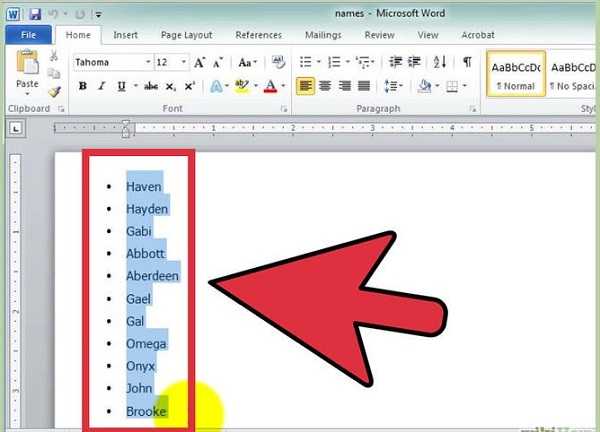Open the font color dropdown arrow
The height and width of the screenshot is (432, 600).
(x=283, y=86)
